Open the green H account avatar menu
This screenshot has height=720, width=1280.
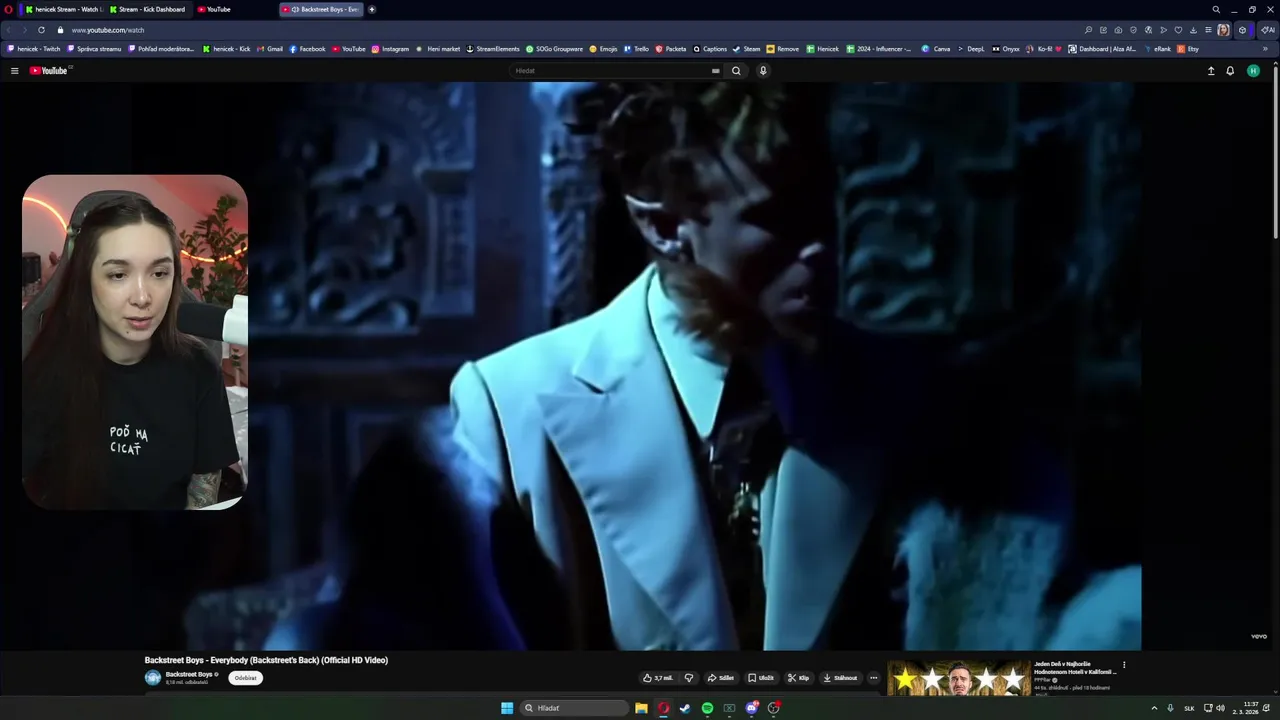pos(1253,71)
